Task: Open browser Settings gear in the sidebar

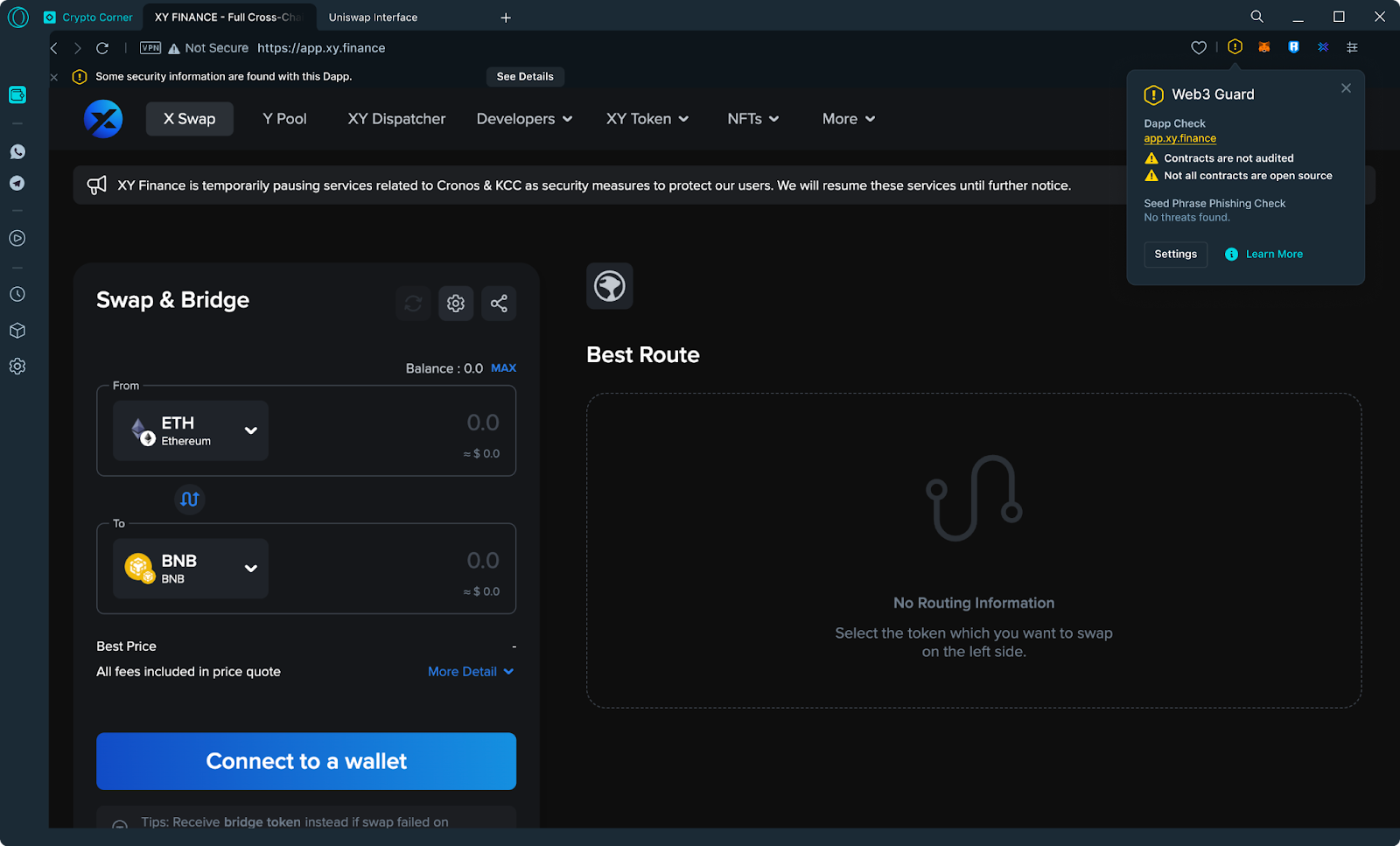Action: [x=17, y=367]
